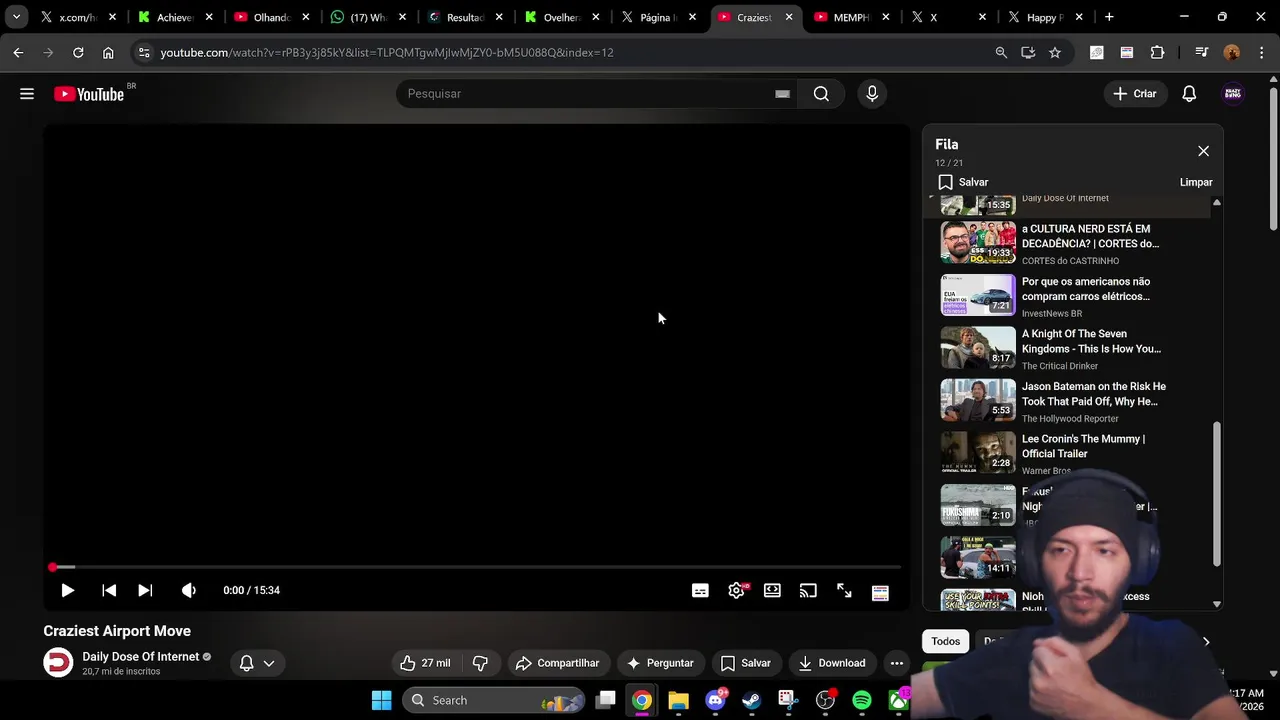Screen dimensions: 1280x720
Task: Start voice search with microphone
Action: tap(872, 94)
